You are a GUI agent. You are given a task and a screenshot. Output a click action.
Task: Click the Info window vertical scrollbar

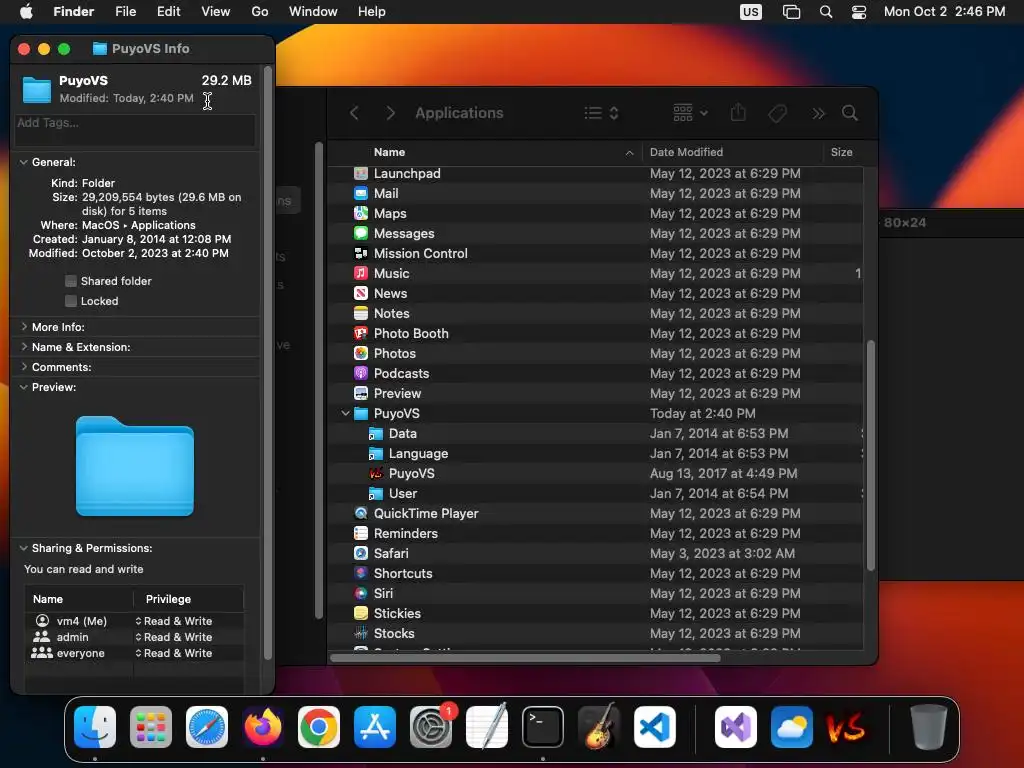pos(268,362)
